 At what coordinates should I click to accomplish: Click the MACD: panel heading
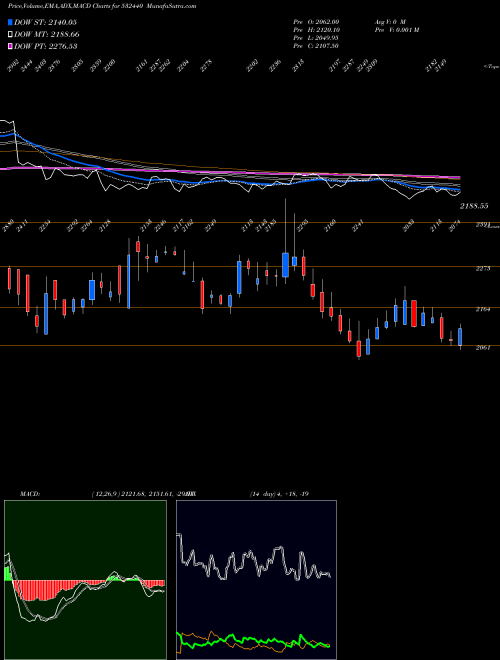pyautogui.click(x=30, y=494)
